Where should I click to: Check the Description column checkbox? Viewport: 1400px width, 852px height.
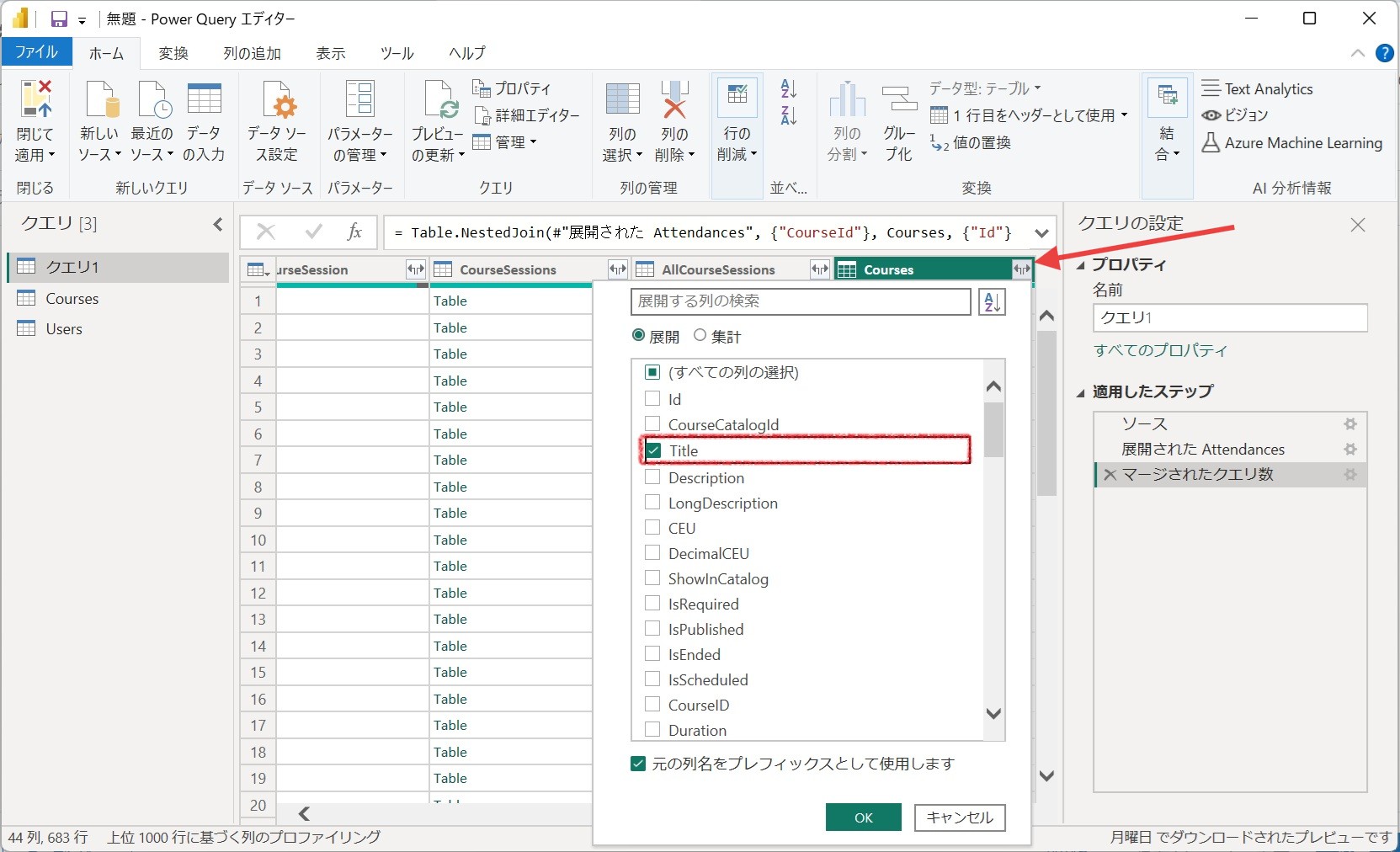coord(652,477)
